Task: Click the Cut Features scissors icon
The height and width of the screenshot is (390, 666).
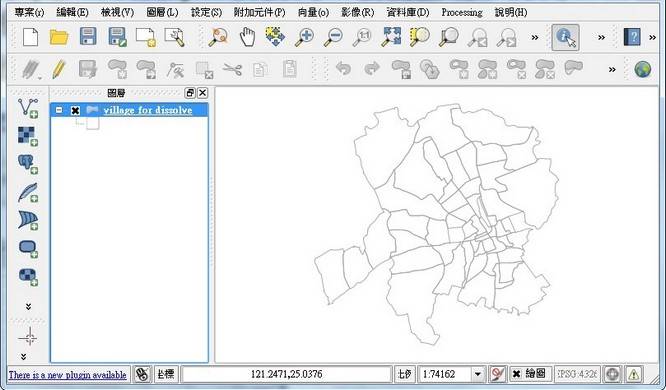Action: click(232, 69)
